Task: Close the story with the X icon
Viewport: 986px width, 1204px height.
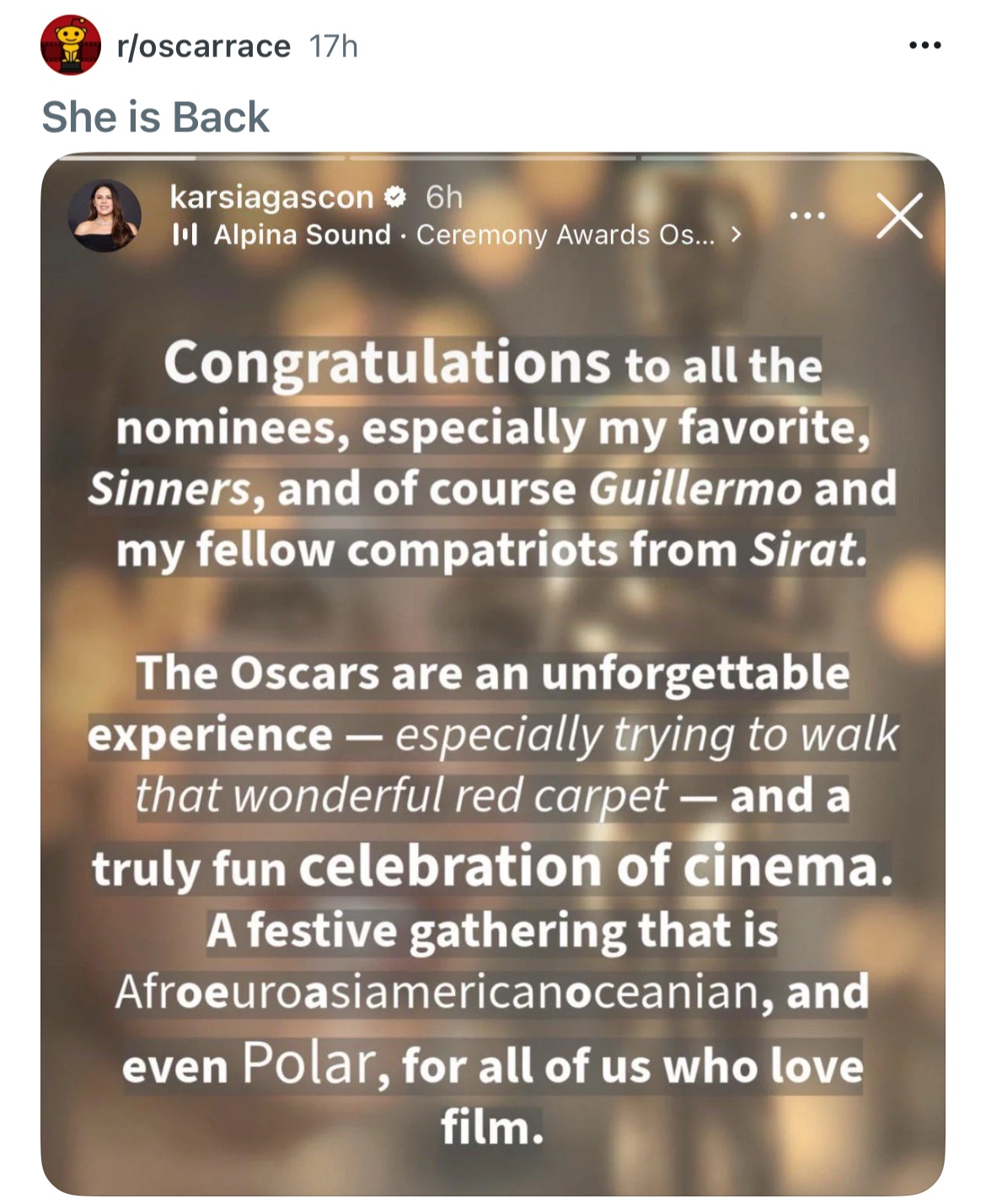Action: tap(899, 216)
